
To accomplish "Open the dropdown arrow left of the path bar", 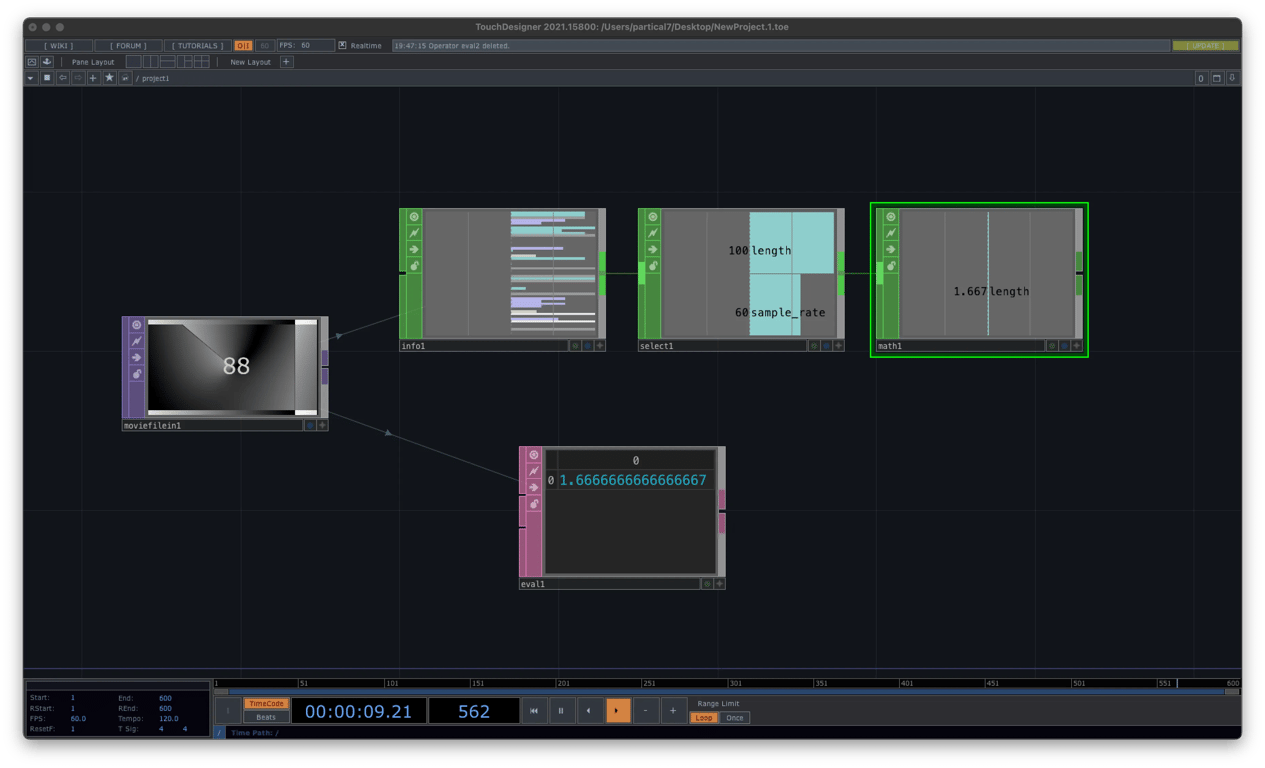I will tap(30, 77).
